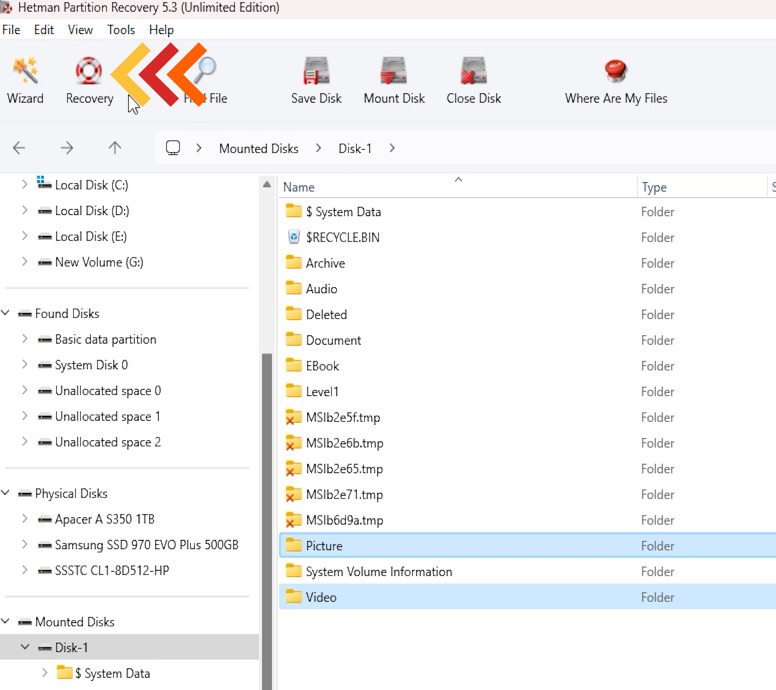The image size is (776, 690).
Task: Click the Close Disk icon
Action: point(474,71)
